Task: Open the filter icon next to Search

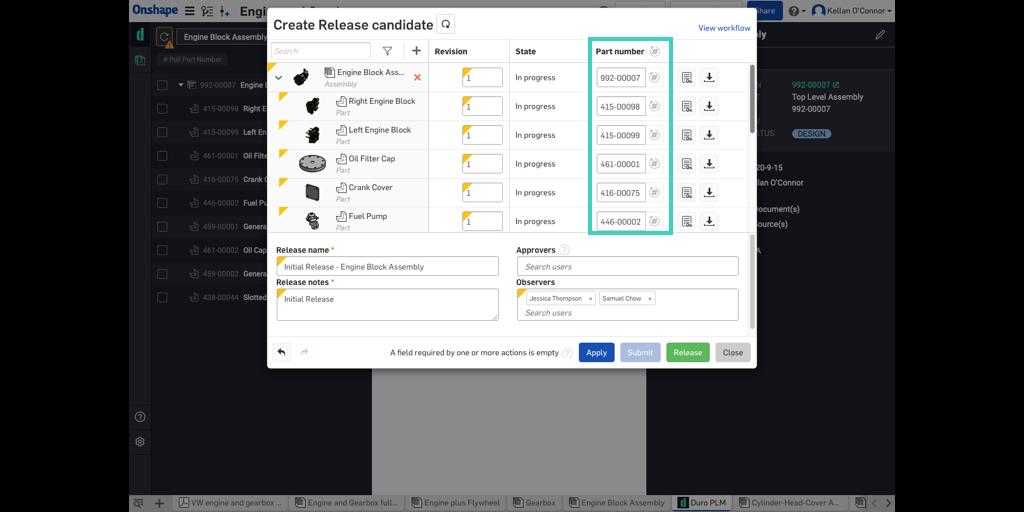Action: pyautogui.click(x=387, y=51)
